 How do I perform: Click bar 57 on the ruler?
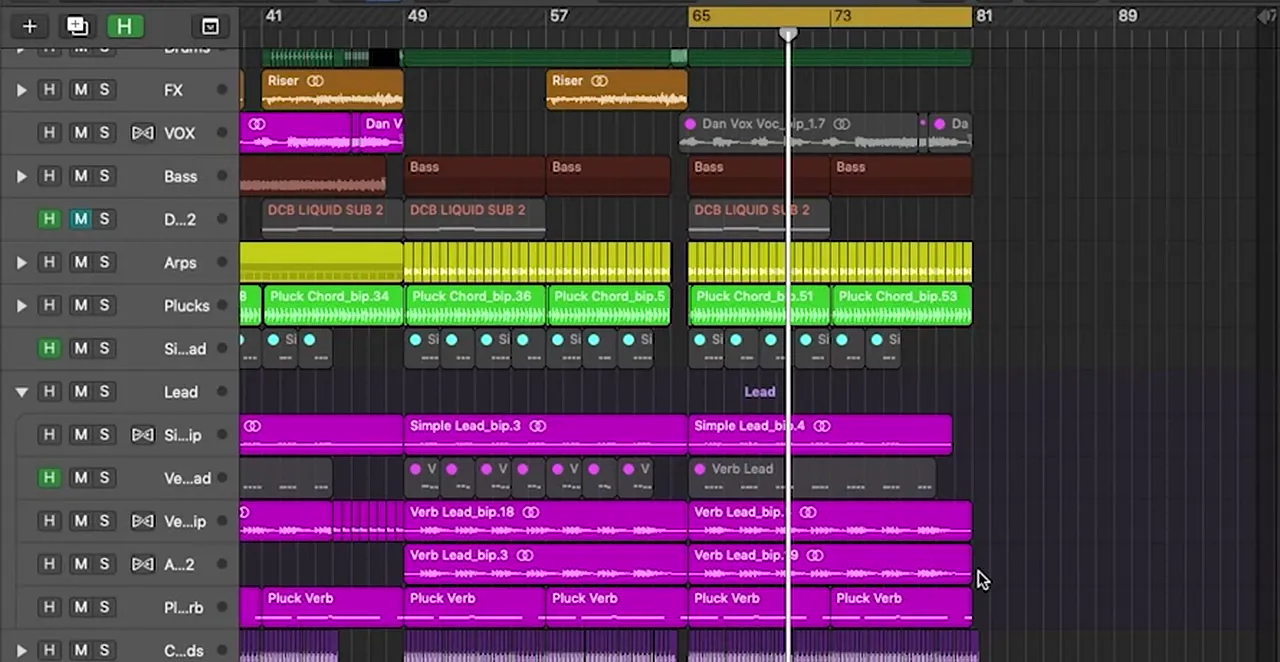click(x=559, y=16)
